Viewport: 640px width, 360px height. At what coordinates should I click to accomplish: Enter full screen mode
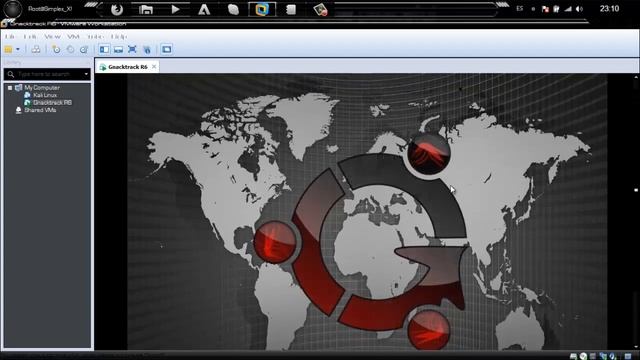click(x=132, y=49)
